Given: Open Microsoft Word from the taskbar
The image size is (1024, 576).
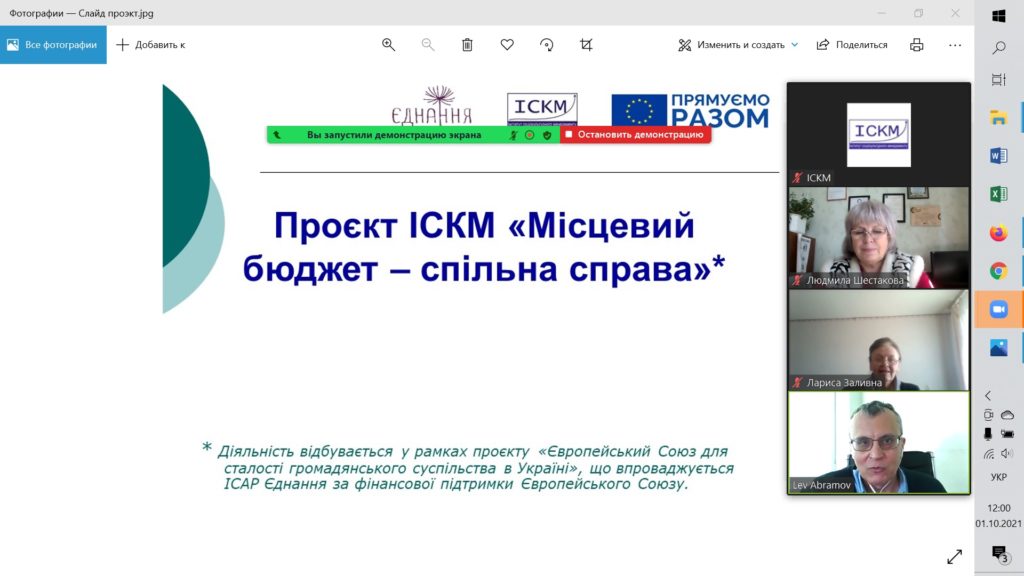Looking at the screenshot, I should pos(998,156).
